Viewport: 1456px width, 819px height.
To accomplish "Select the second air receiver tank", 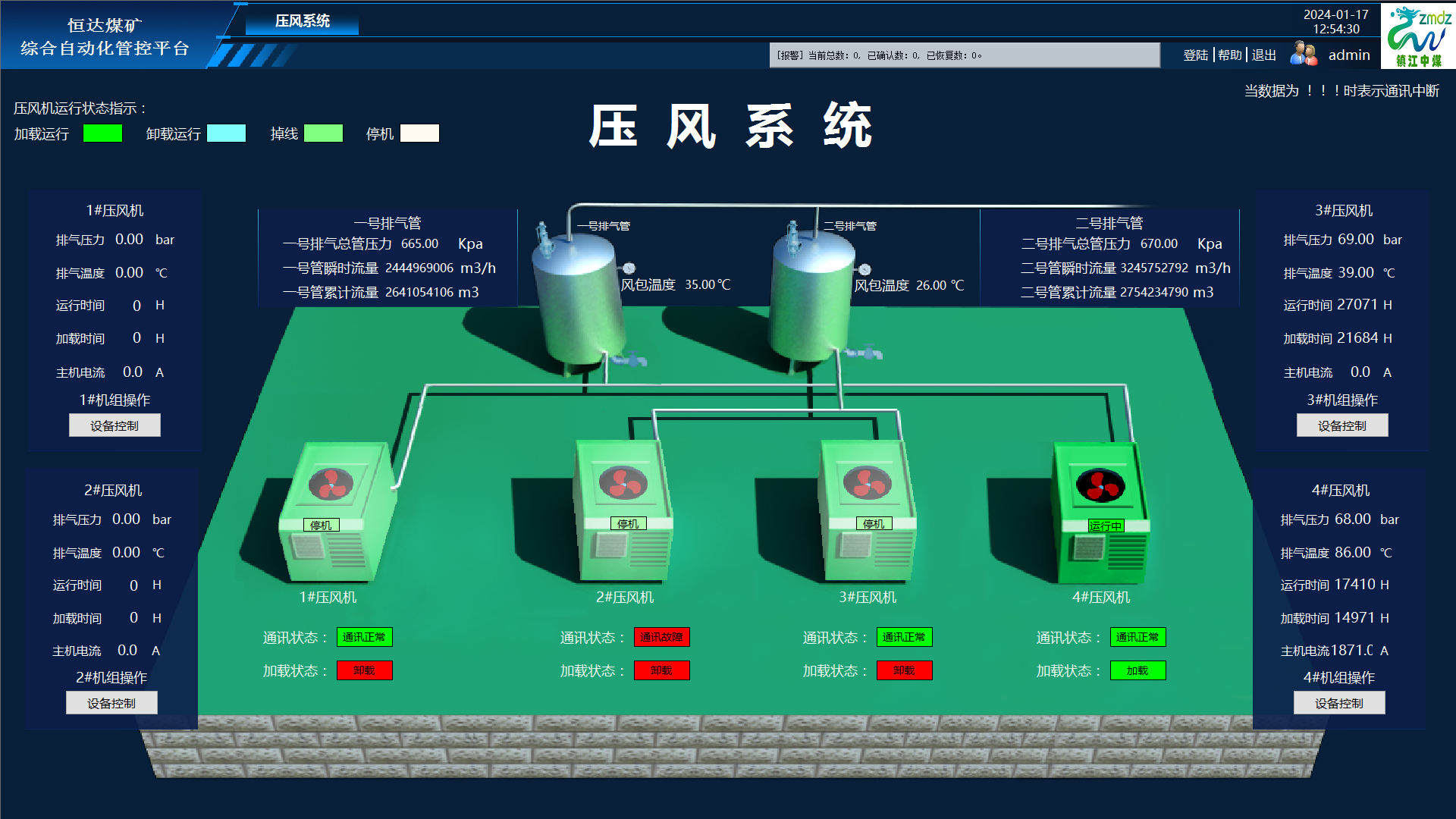I will (x=811, y=300).
